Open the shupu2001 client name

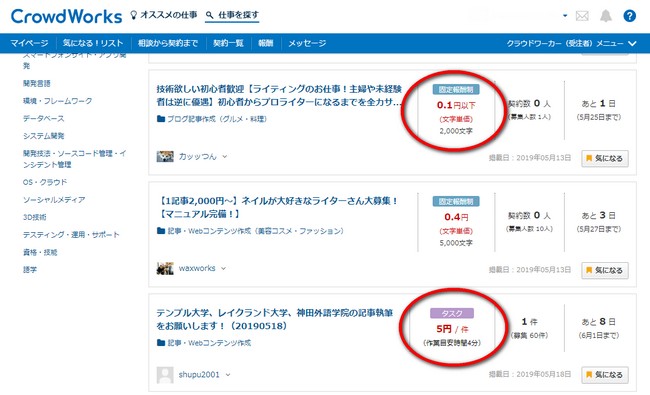[x=199, y=375]
